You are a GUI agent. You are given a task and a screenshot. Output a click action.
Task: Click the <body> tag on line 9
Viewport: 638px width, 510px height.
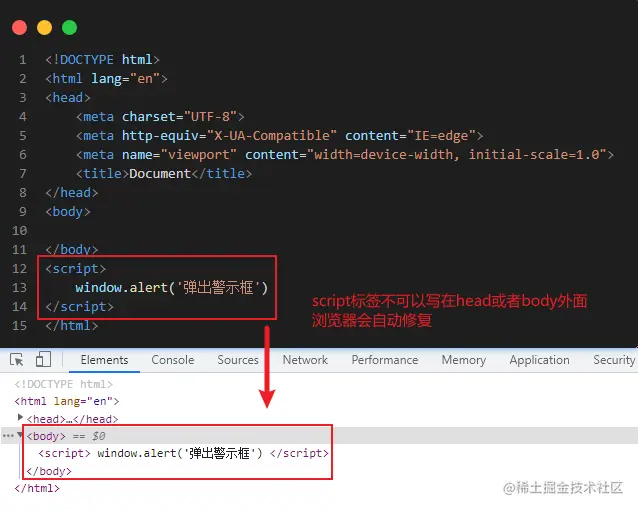click(68, 212)
